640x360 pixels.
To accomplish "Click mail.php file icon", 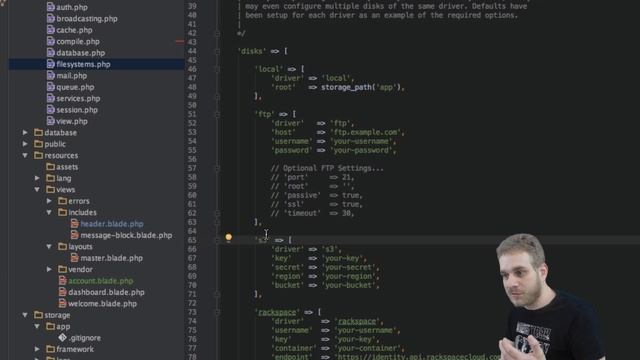I will [x=51, y=76].
